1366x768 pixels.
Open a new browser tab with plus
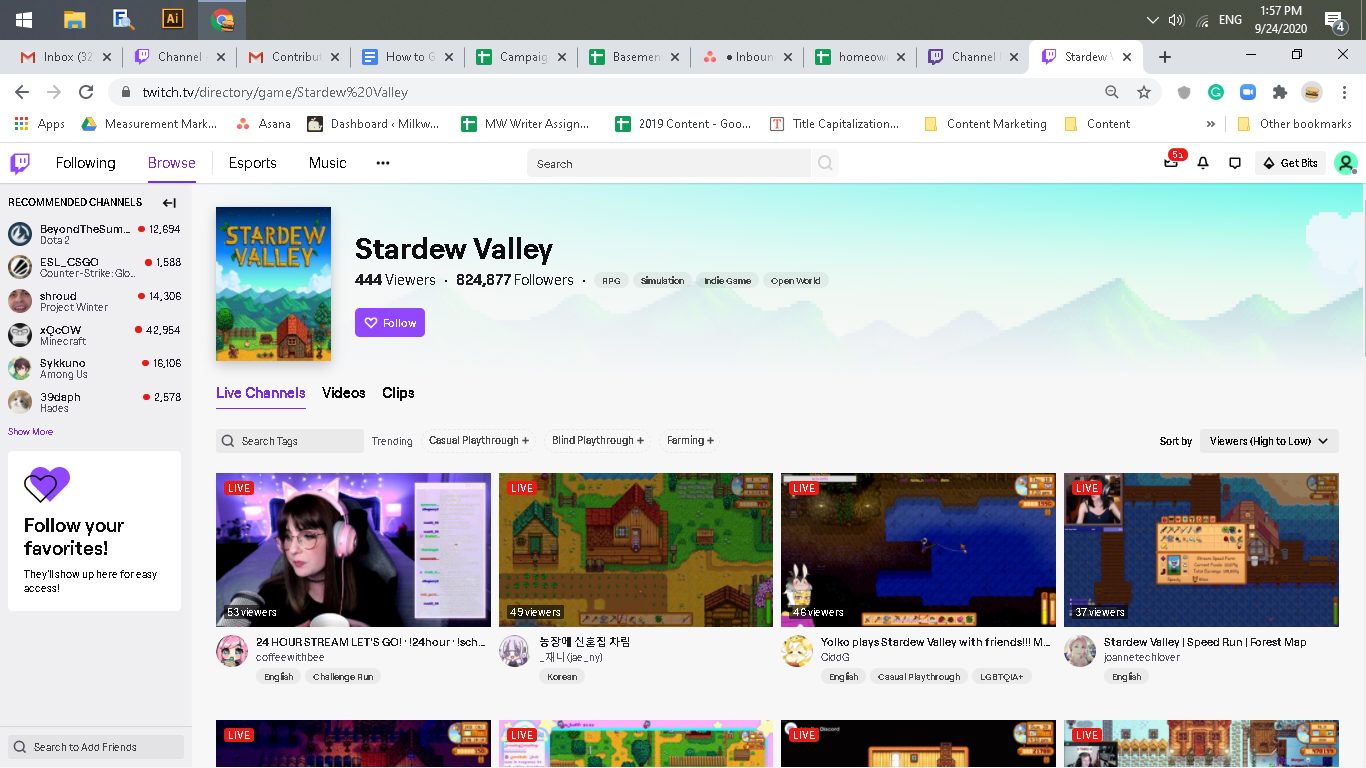[x=1165, y=57]
